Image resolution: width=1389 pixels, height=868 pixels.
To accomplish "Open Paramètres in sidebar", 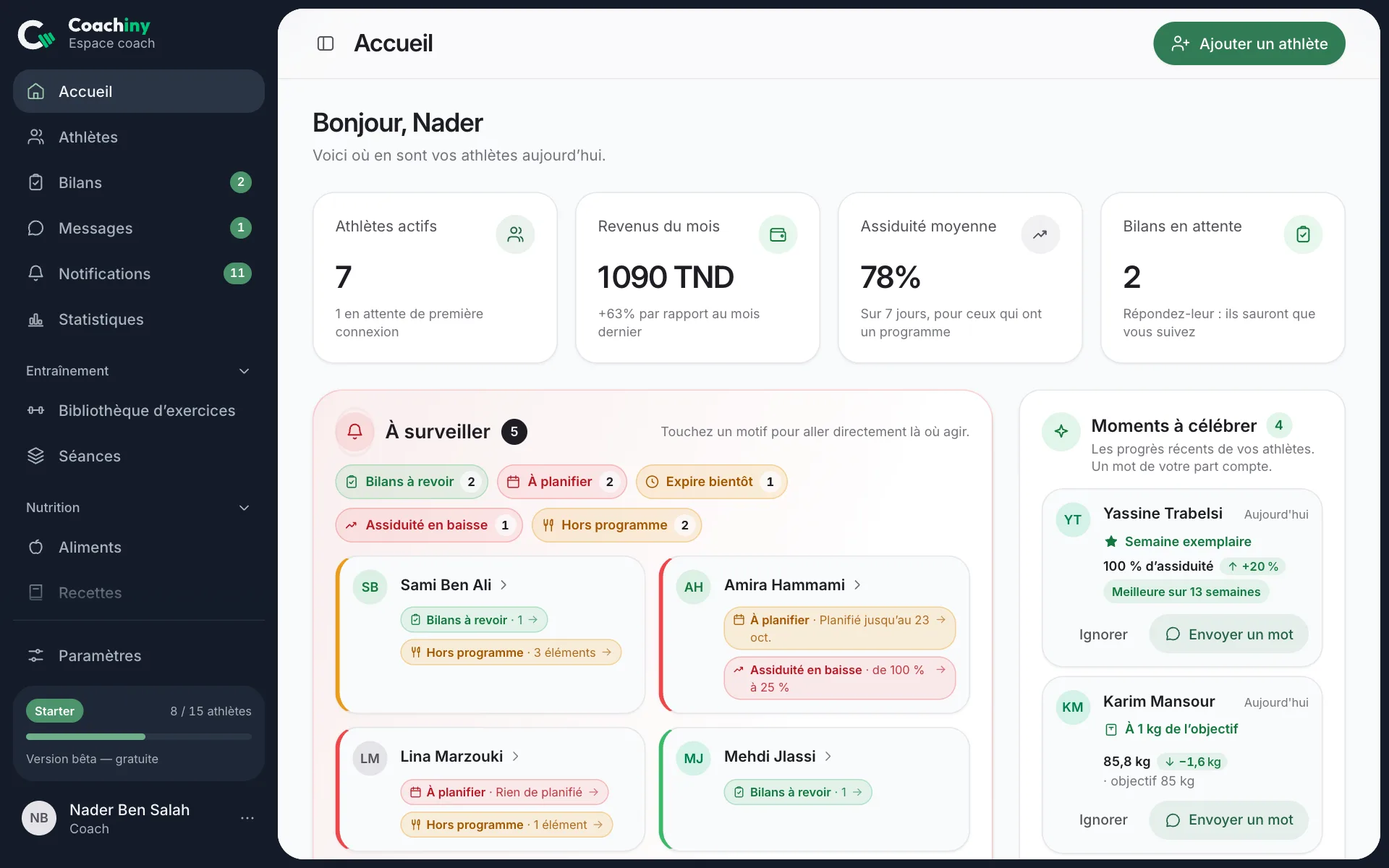I will click(x=139, y=656).
